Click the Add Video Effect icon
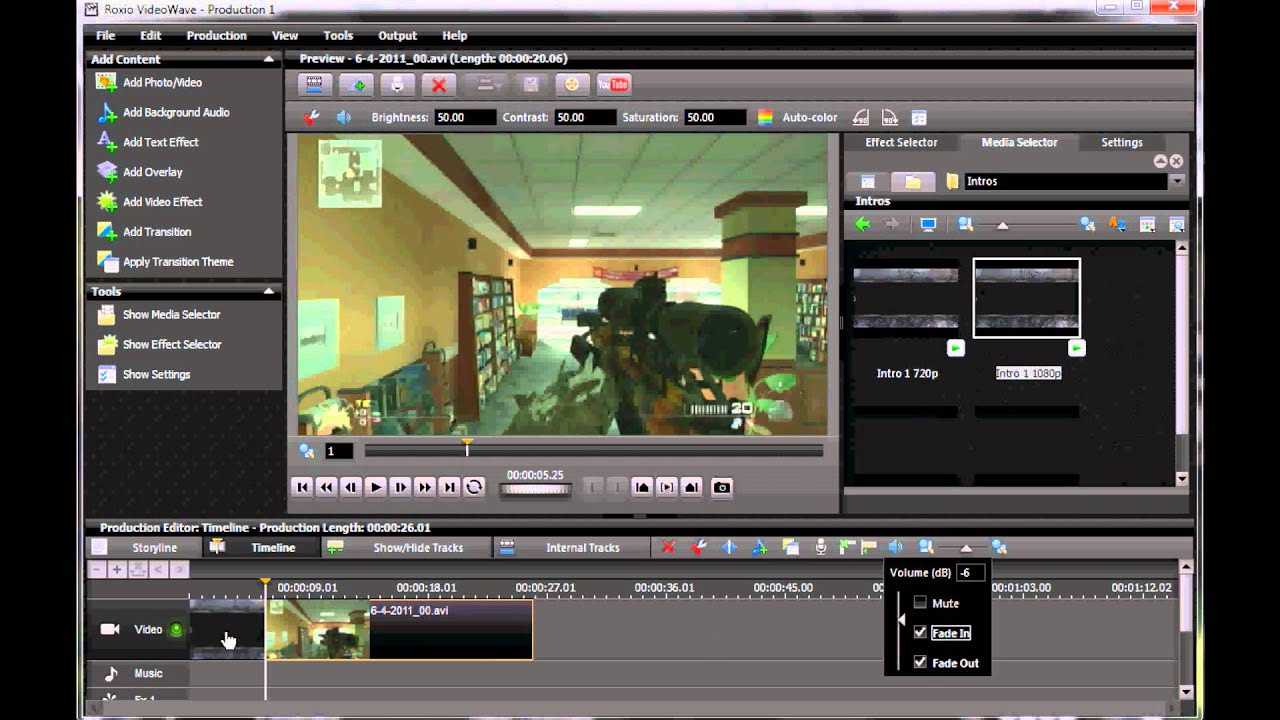1280x720 pixels. coord(107,202)
